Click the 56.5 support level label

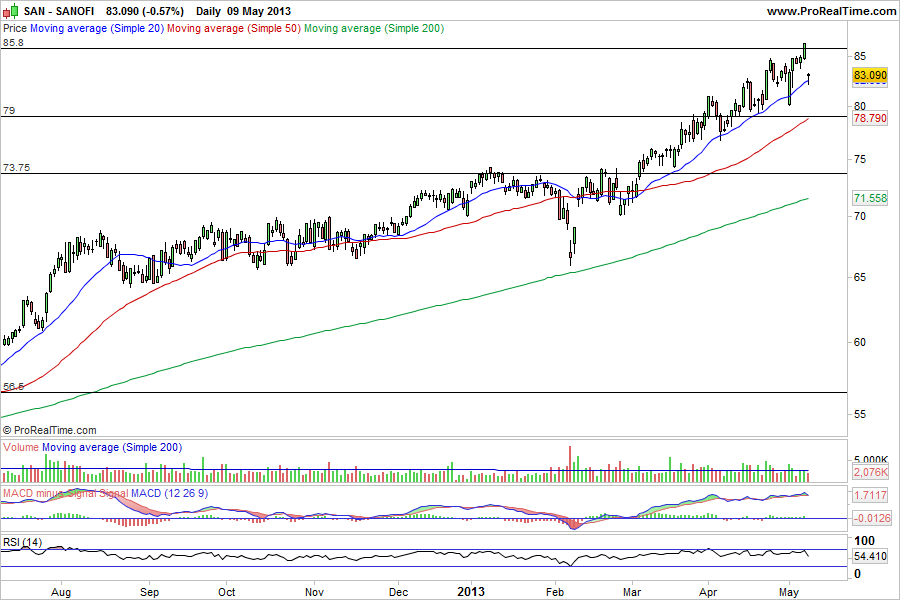tap(13, 386)
